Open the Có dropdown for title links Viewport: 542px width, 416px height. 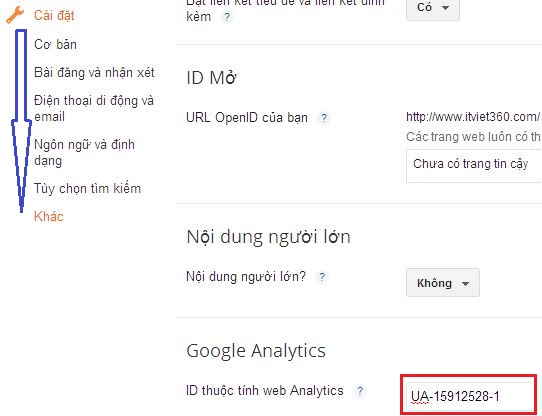point(433,9)
